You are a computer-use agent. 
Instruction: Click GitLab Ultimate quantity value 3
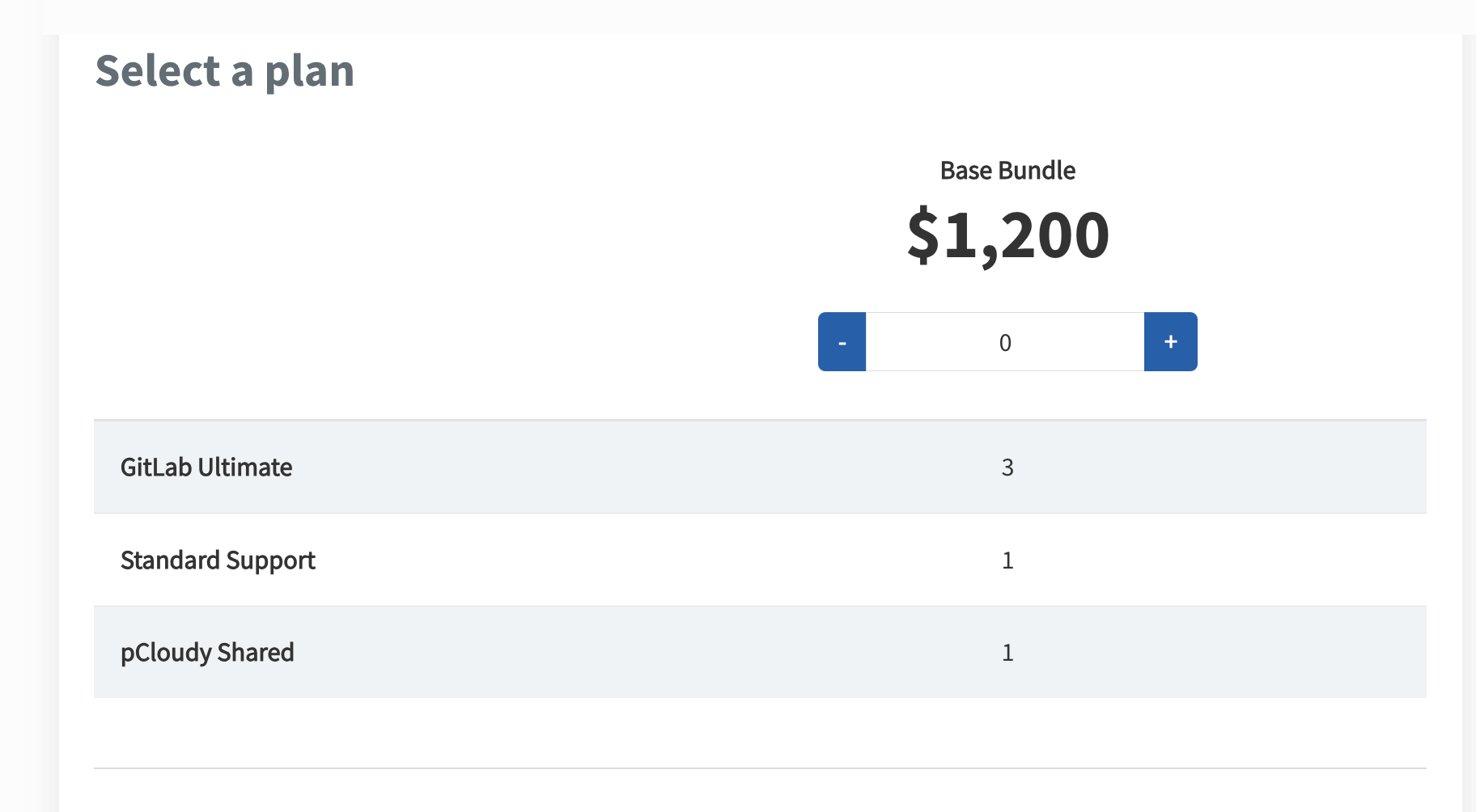coord(1007,467)
